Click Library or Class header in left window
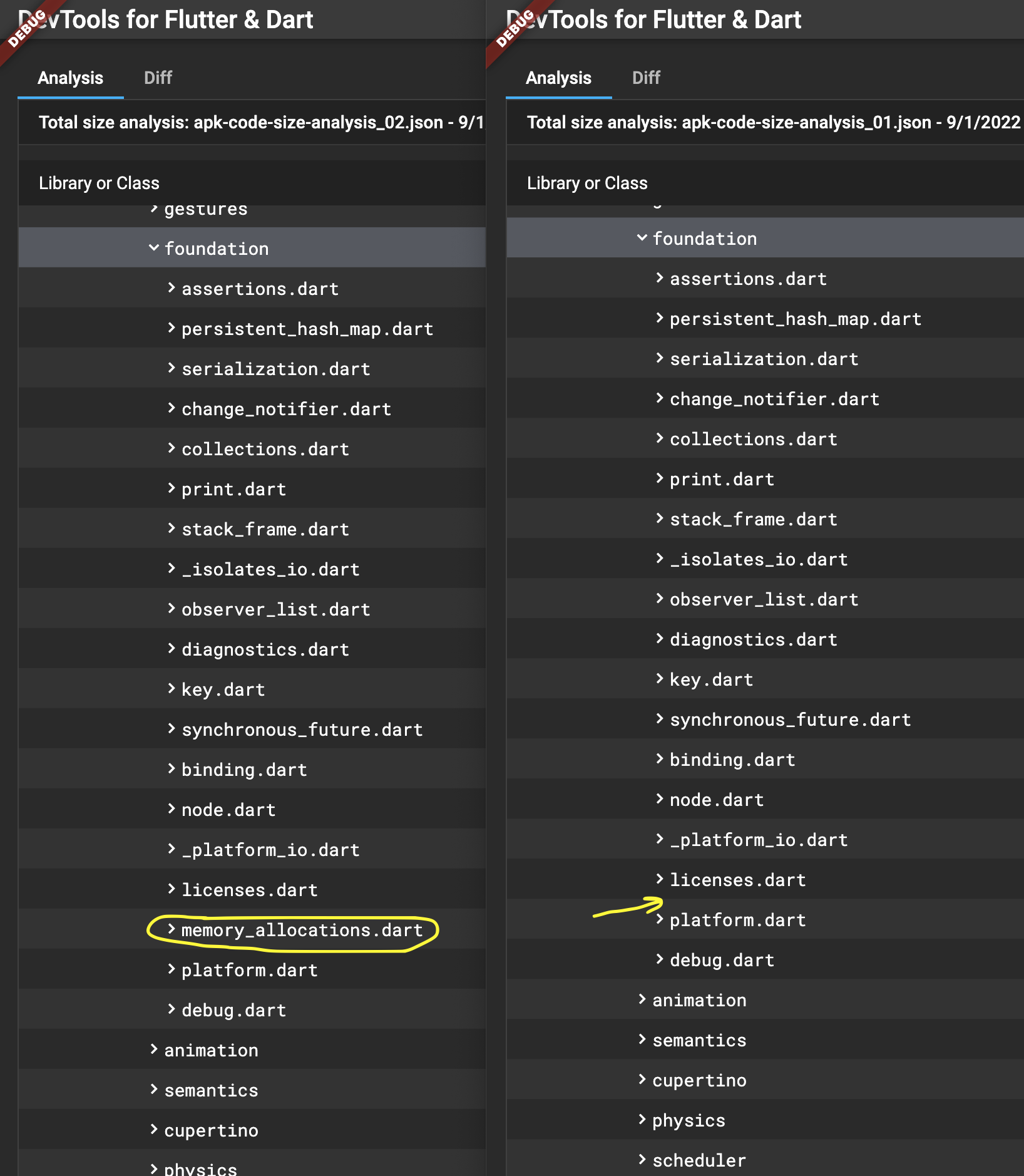Screen dimensions: 1024x1176 click(99, 183)
